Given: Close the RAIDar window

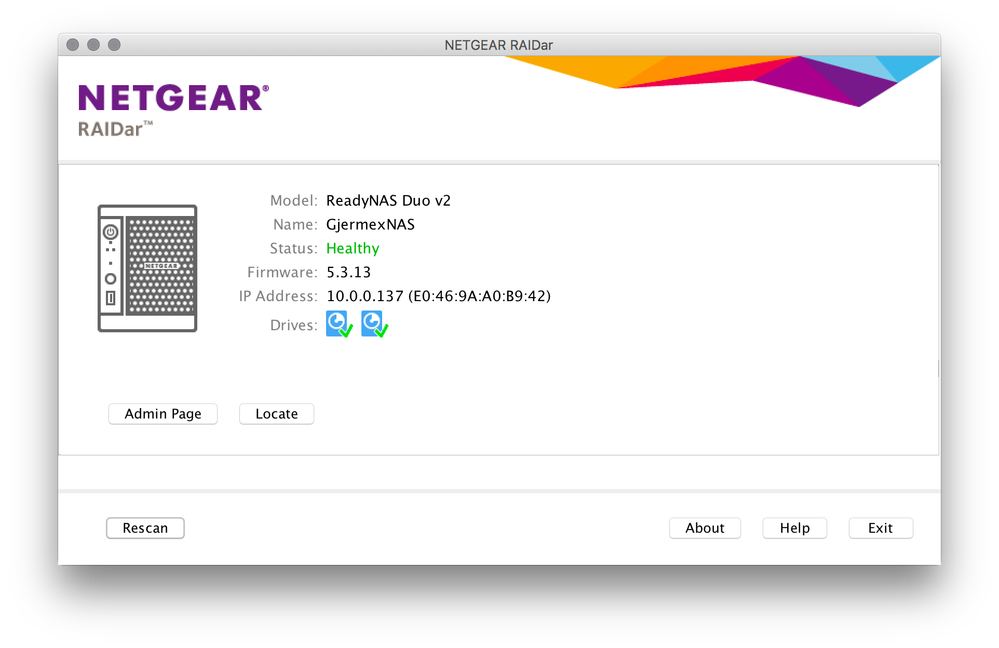Looking at the screenshot, I should (73, 45).
